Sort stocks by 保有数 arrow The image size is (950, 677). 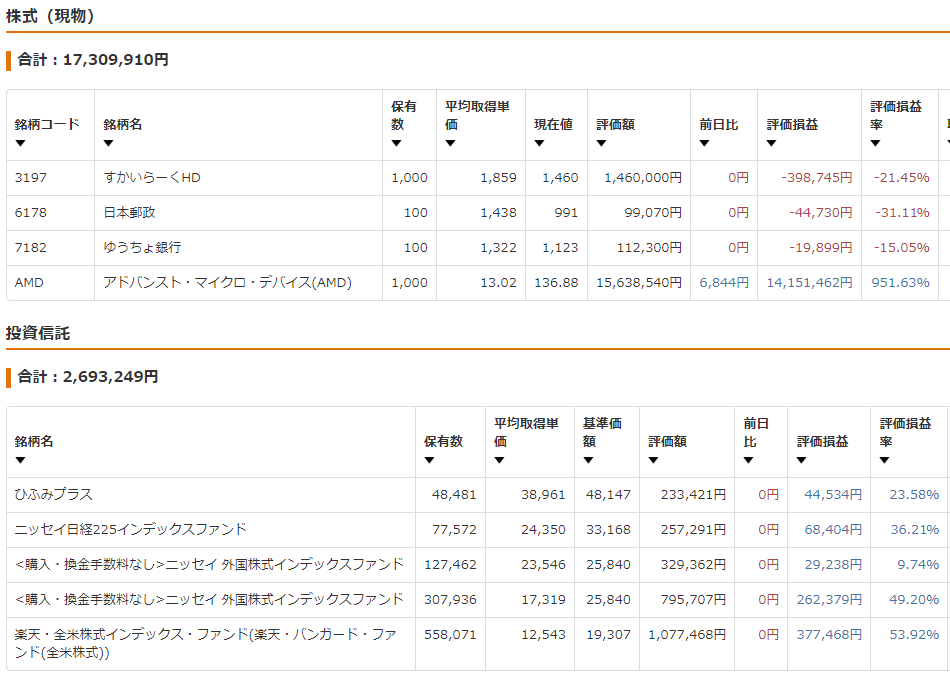[x=396, y=143]
